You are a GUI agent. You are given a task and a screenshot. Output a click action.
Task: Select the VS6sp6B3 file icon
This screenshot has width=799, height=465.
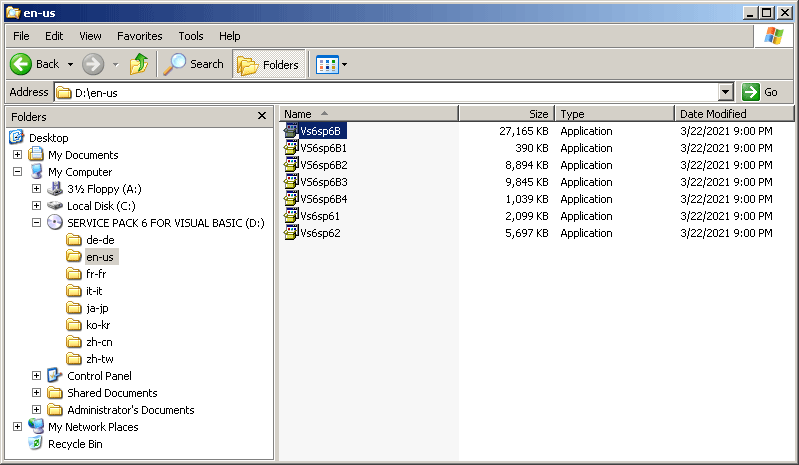291,182
